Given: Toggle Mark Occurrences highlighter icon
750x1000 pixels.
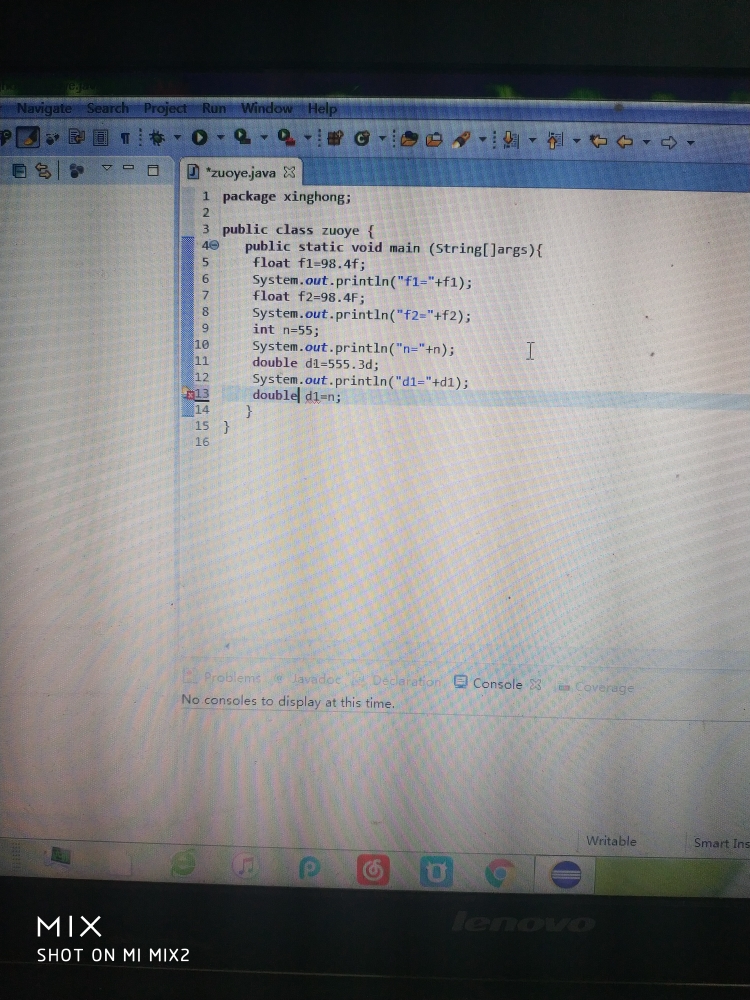Looking at the screenshot, I should (27, 136).
